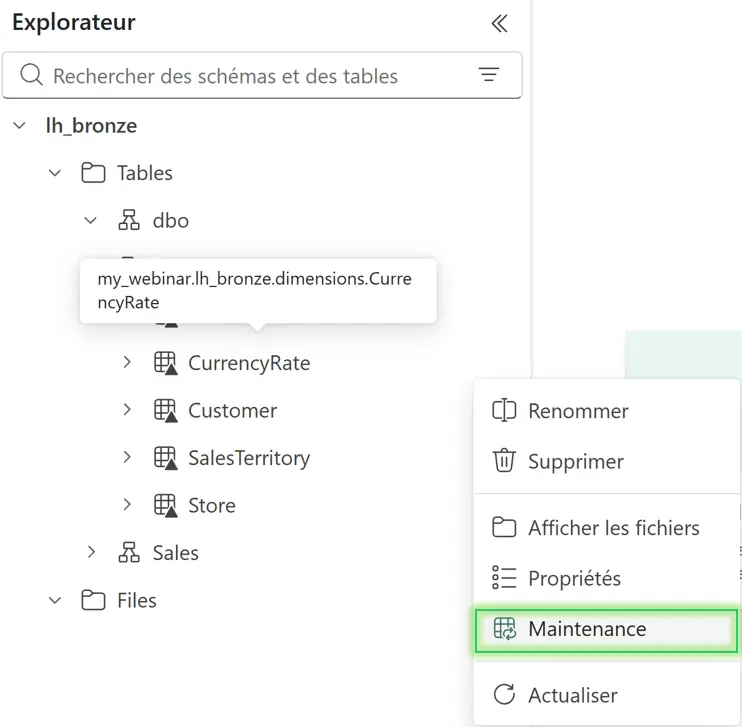Open Maintenance from the context menu
742x727 pixels.
586,629
